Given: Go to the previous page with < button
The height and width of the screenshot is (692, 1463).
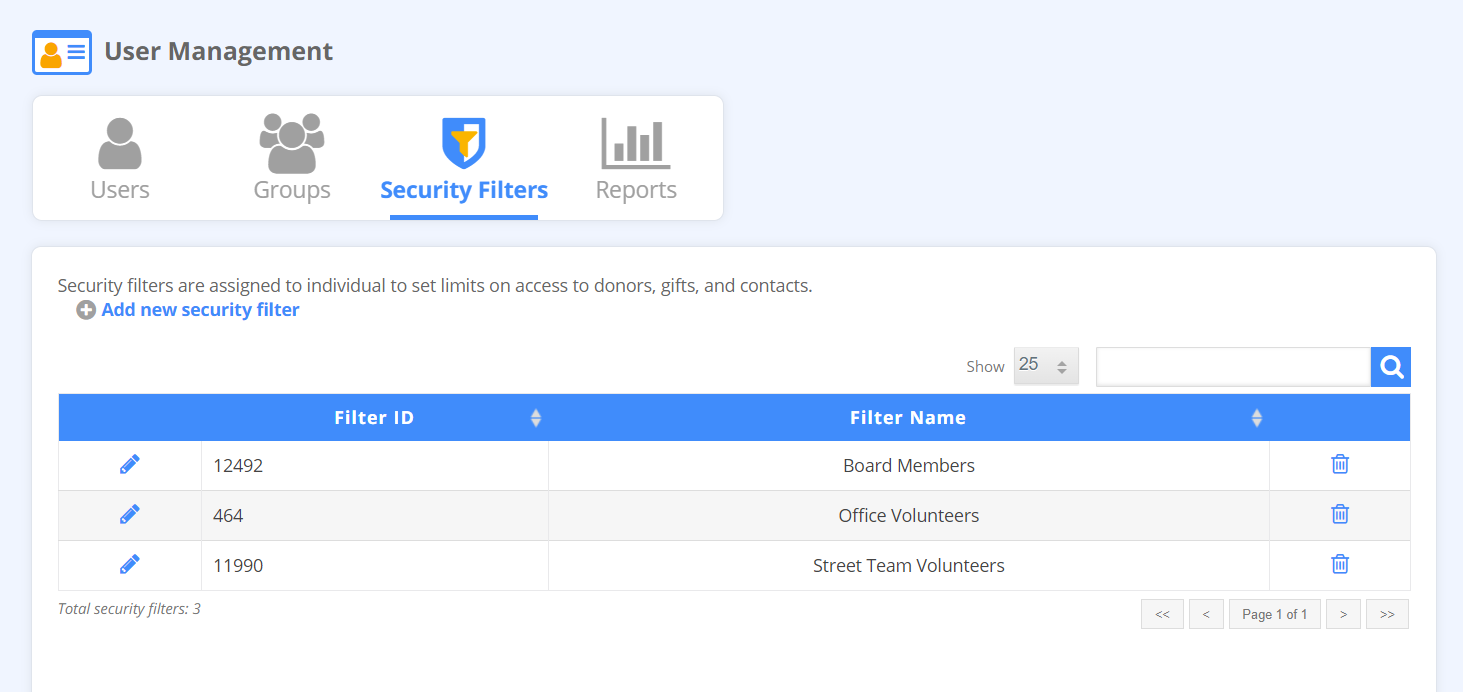Looking at the screenshot, I should 1206,614.
